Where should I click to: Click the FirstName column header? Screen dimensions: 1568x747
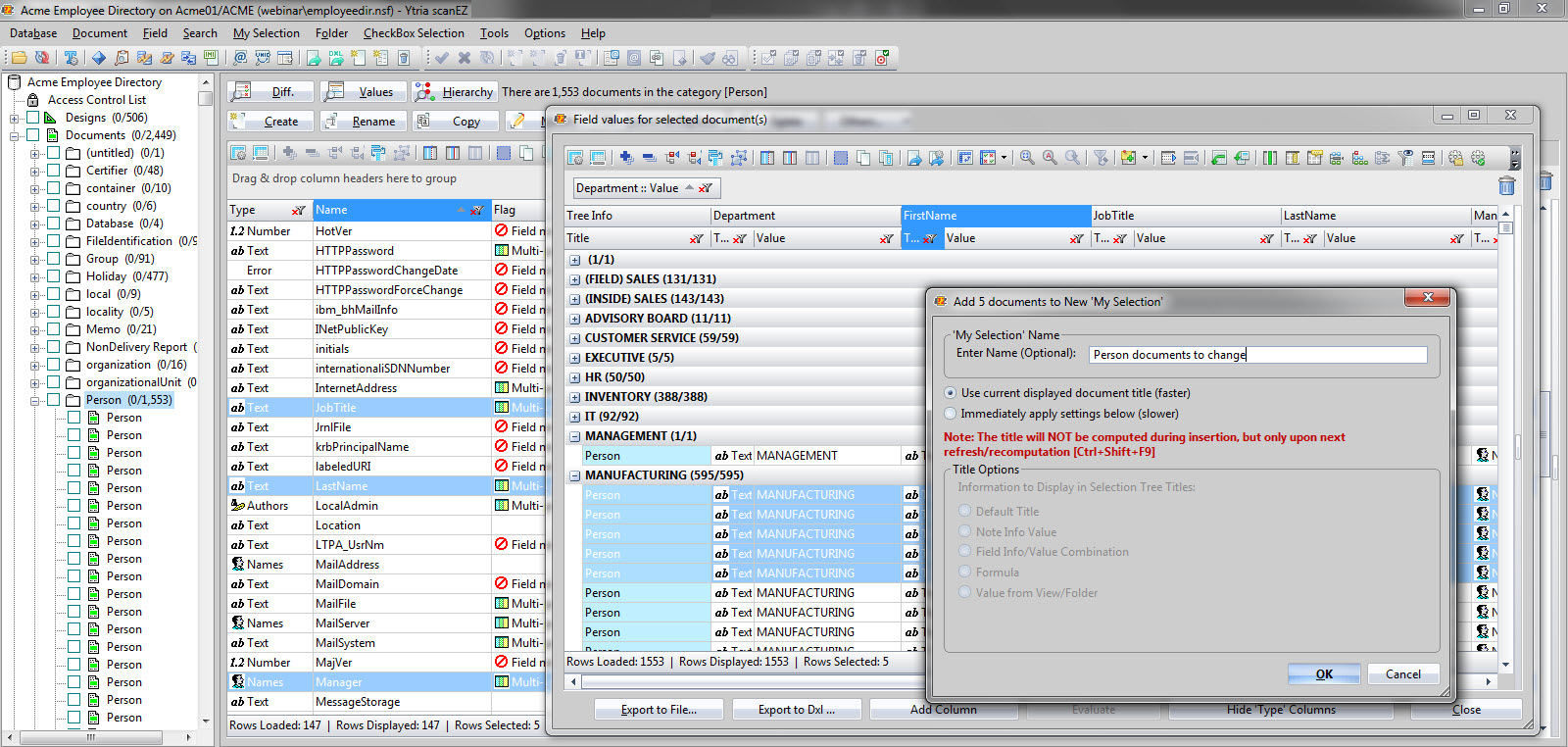coord(996,216)
